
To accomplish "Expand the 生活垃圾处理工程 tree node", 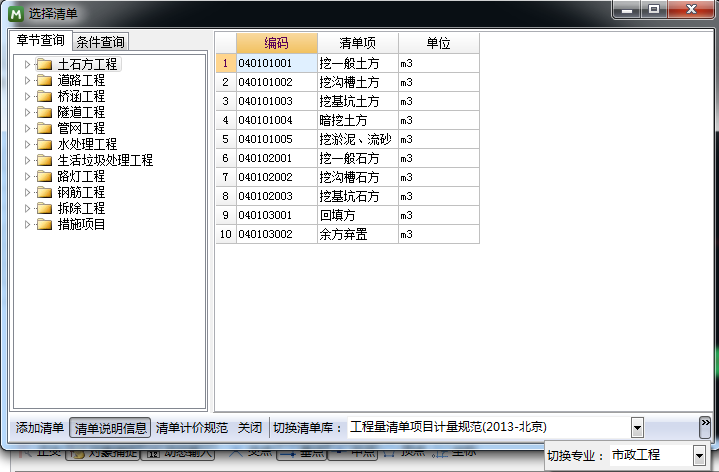I will tap(27, 161).
